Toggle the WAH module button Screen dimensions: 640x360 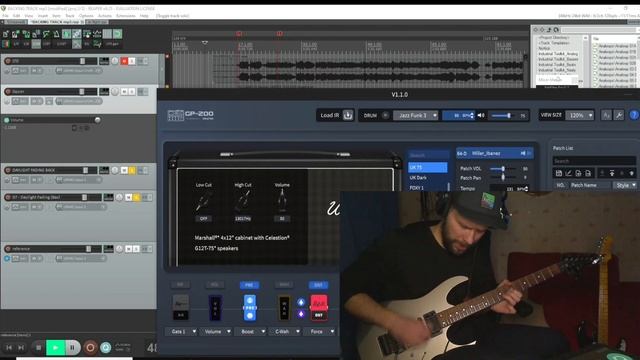[x=284, y=284]
